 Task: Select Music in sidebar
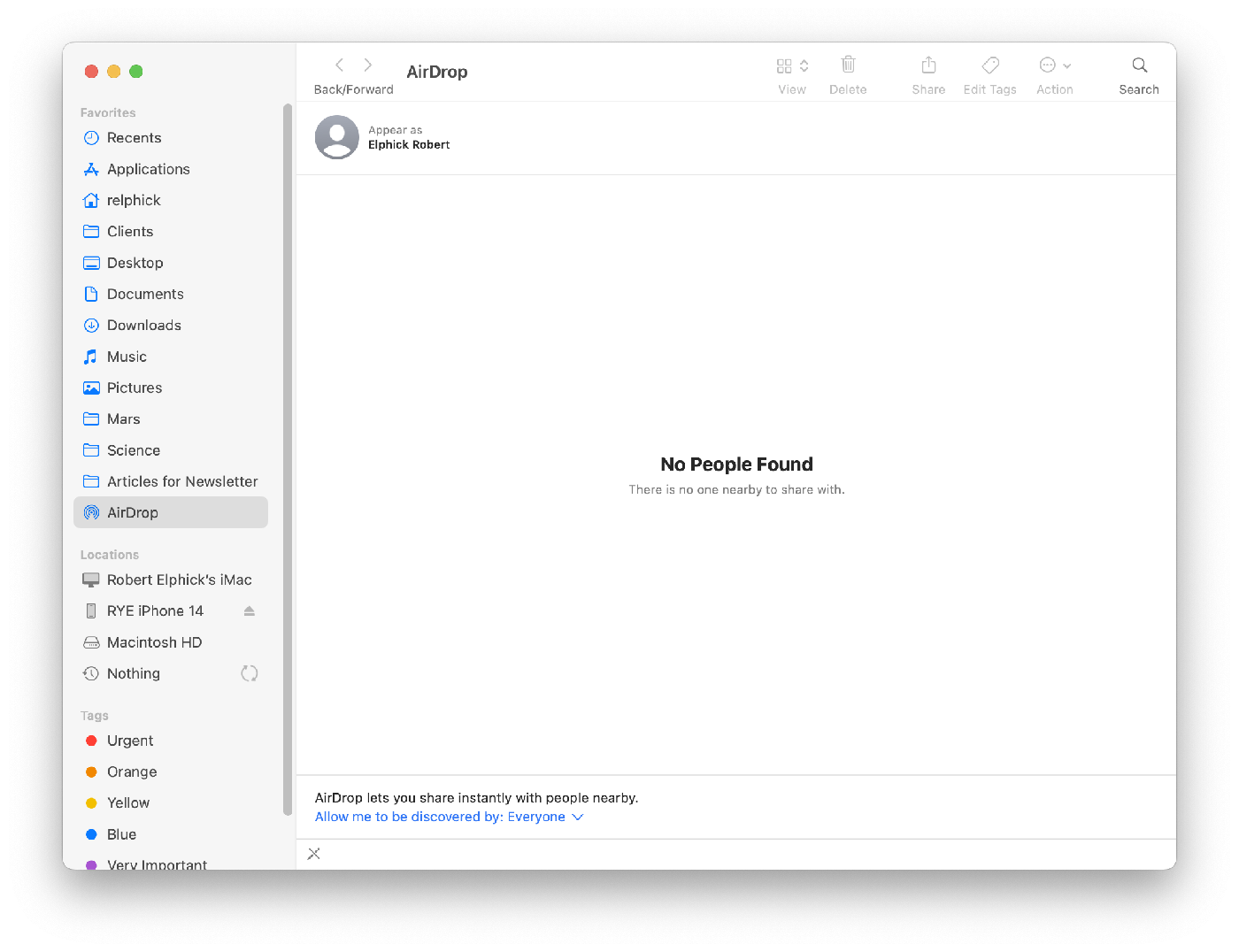coord(171,357)
